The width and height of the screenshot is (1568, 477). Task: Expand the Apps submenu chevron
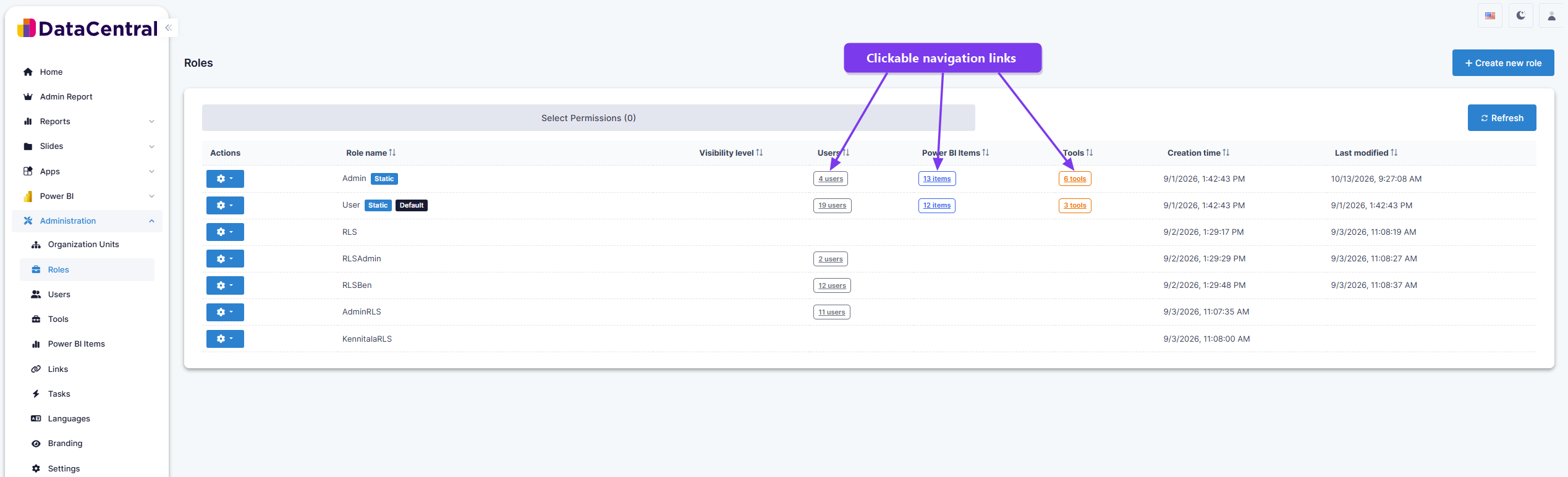point(151,172)
